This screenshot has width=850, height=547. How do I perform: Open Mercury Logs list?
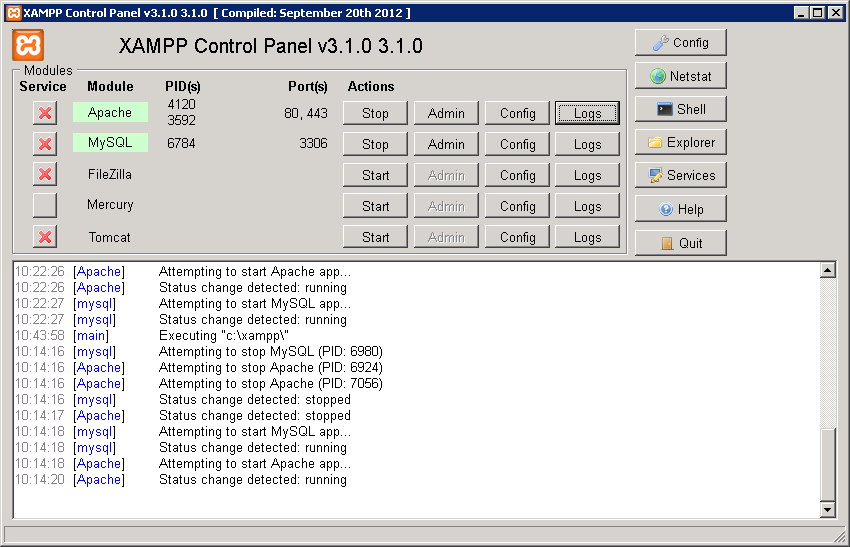click(587, 206)
